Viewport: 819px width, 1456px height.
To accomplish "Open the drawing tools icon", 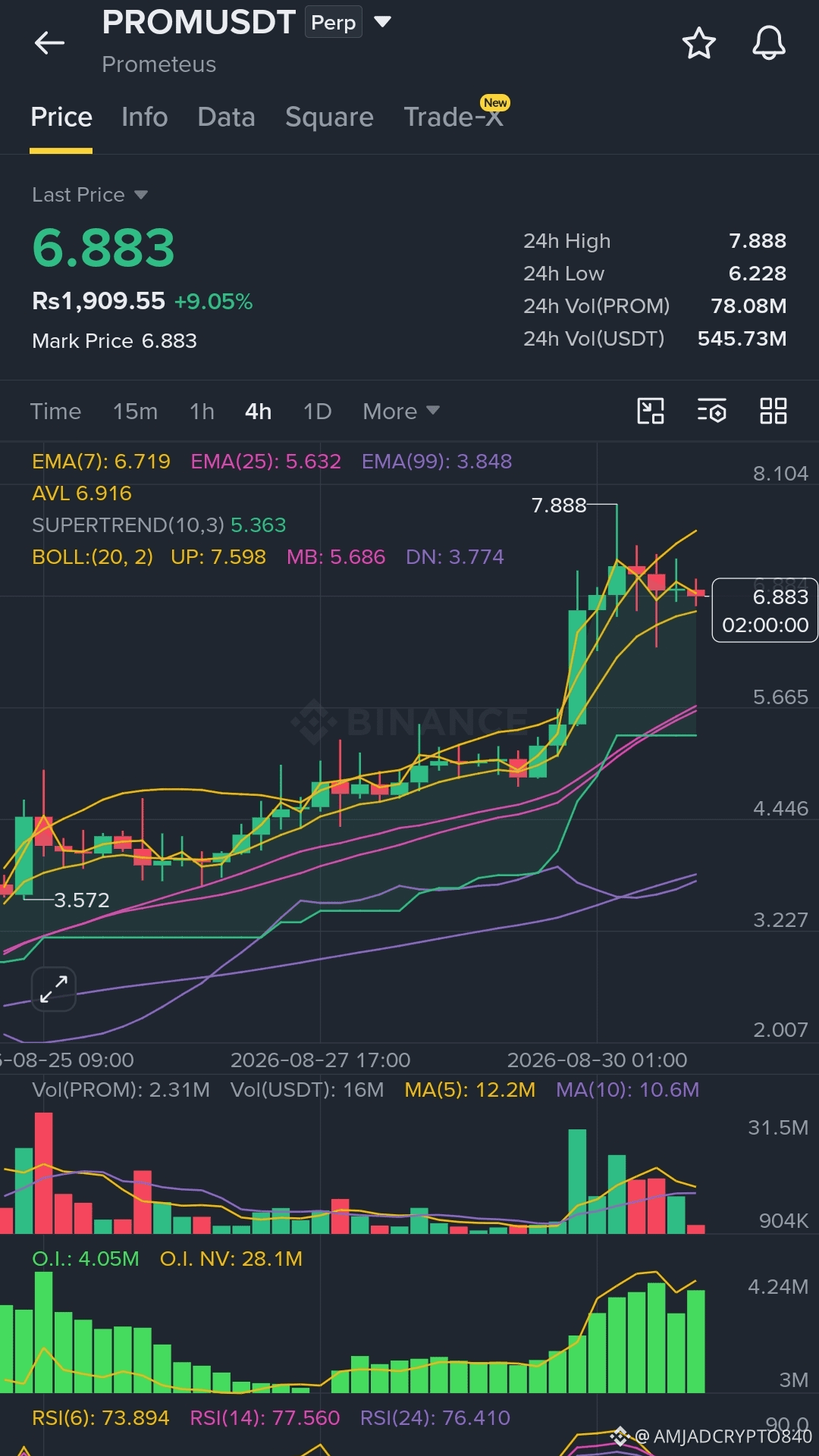I will tap(650, 411).
